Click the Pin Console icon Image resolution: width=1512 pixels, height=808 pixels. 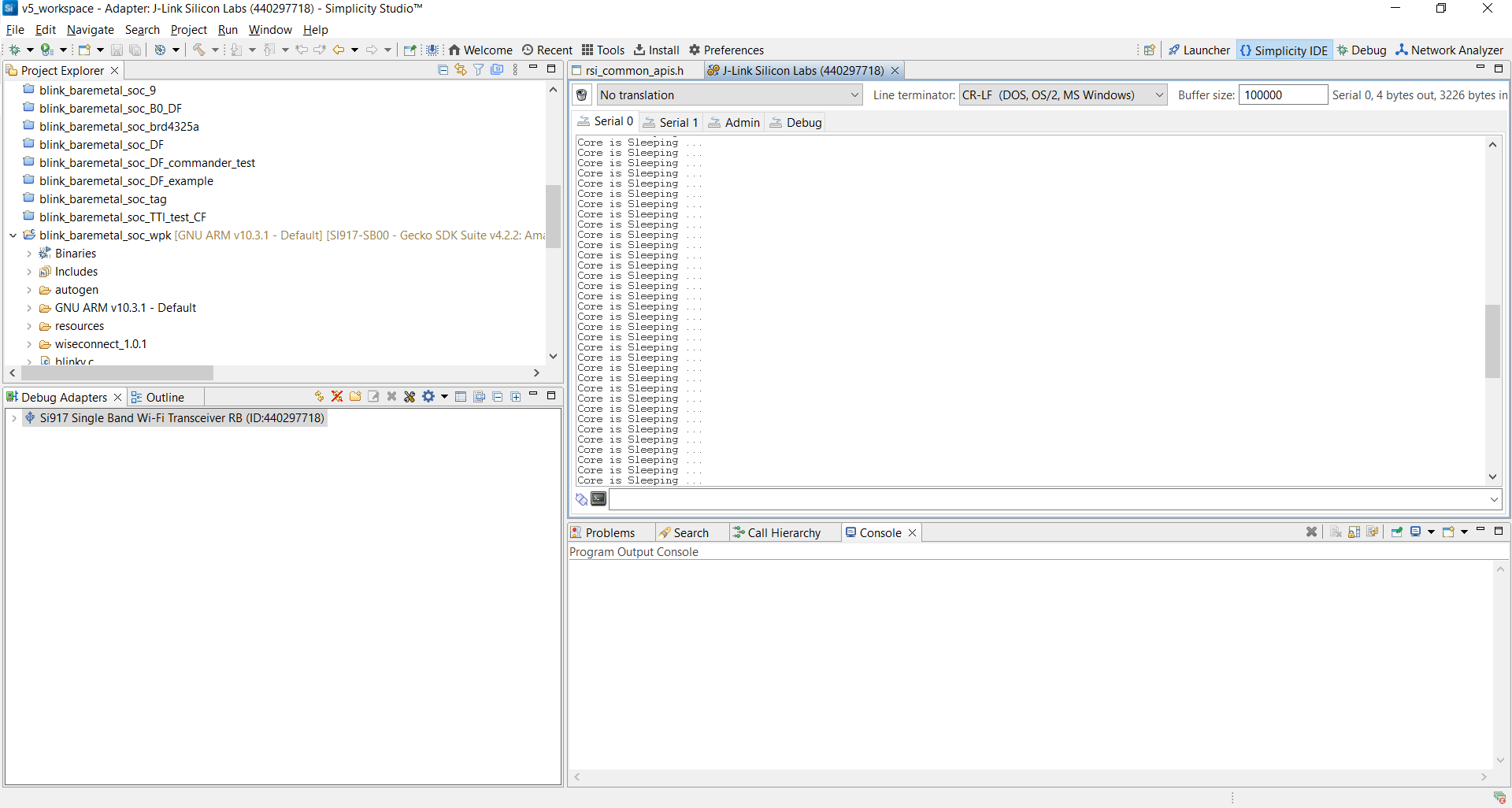click(1396, 532)
